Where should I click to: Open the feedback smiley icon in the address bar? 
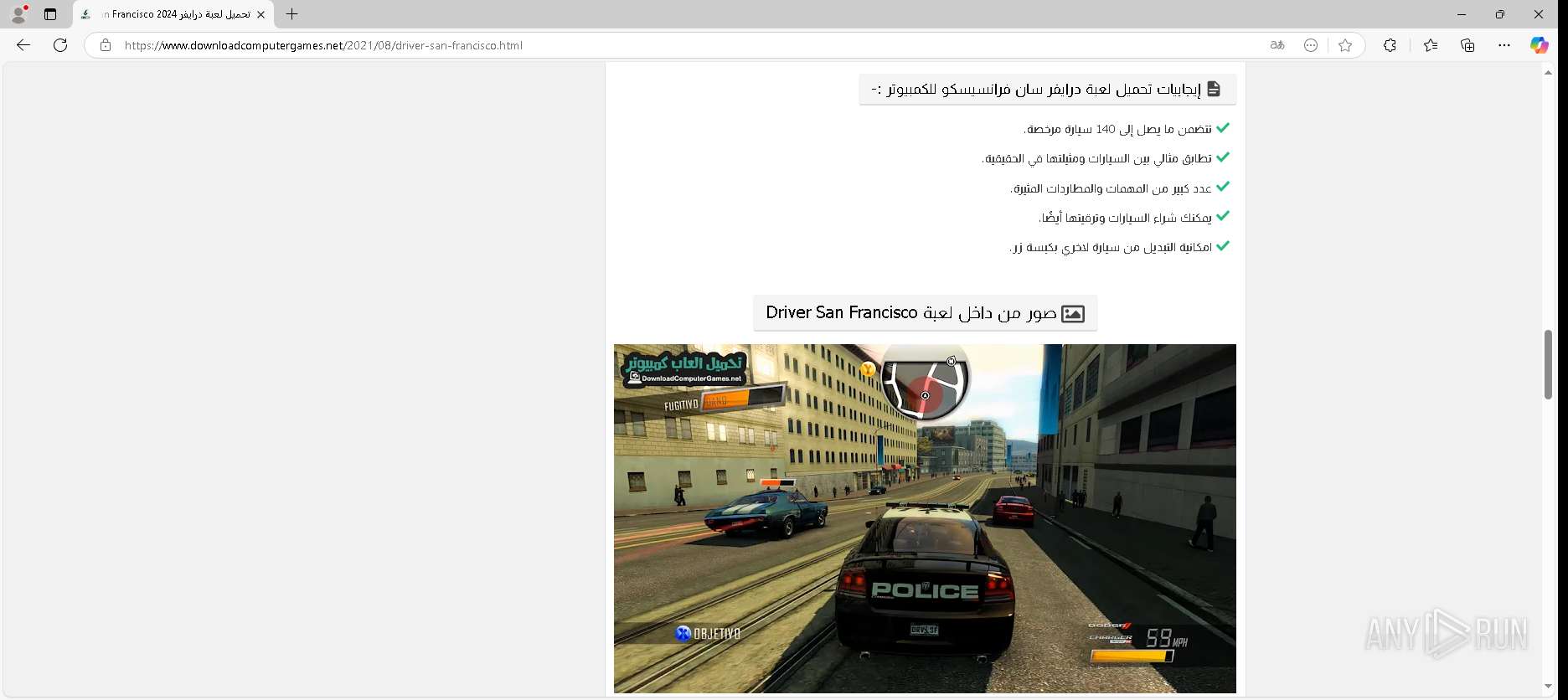(1311, 45)
